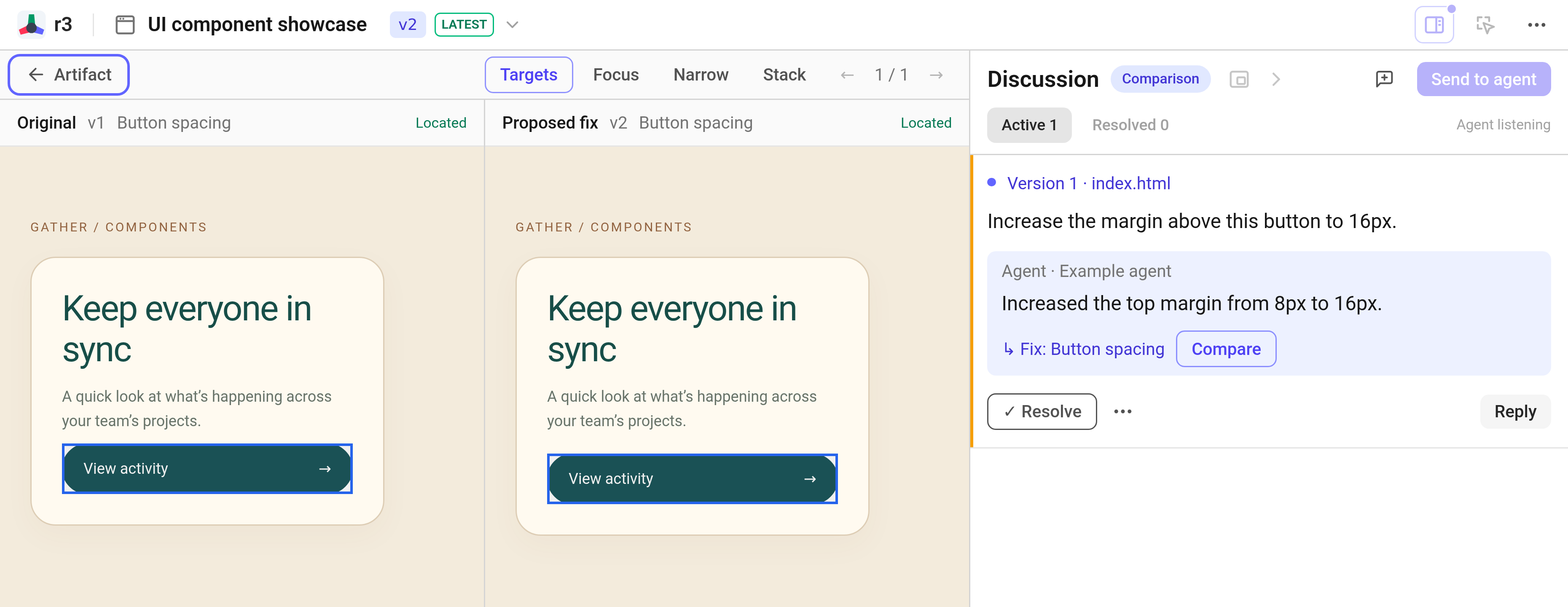Screen dimensions: 1568x607
Task: Click the Agent listening status text
Action: [x=1503, y=125]
